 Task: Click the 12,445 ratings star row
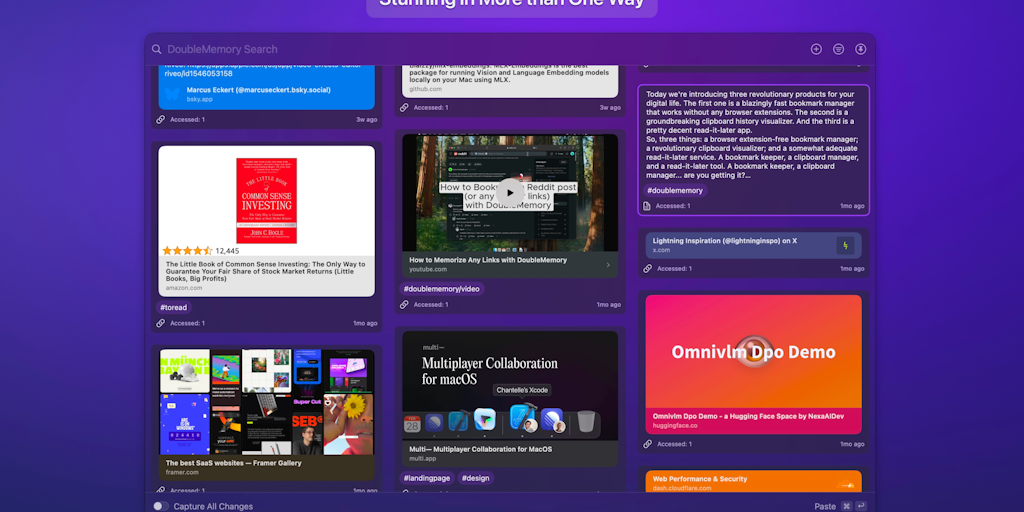(x=201, y=251)
